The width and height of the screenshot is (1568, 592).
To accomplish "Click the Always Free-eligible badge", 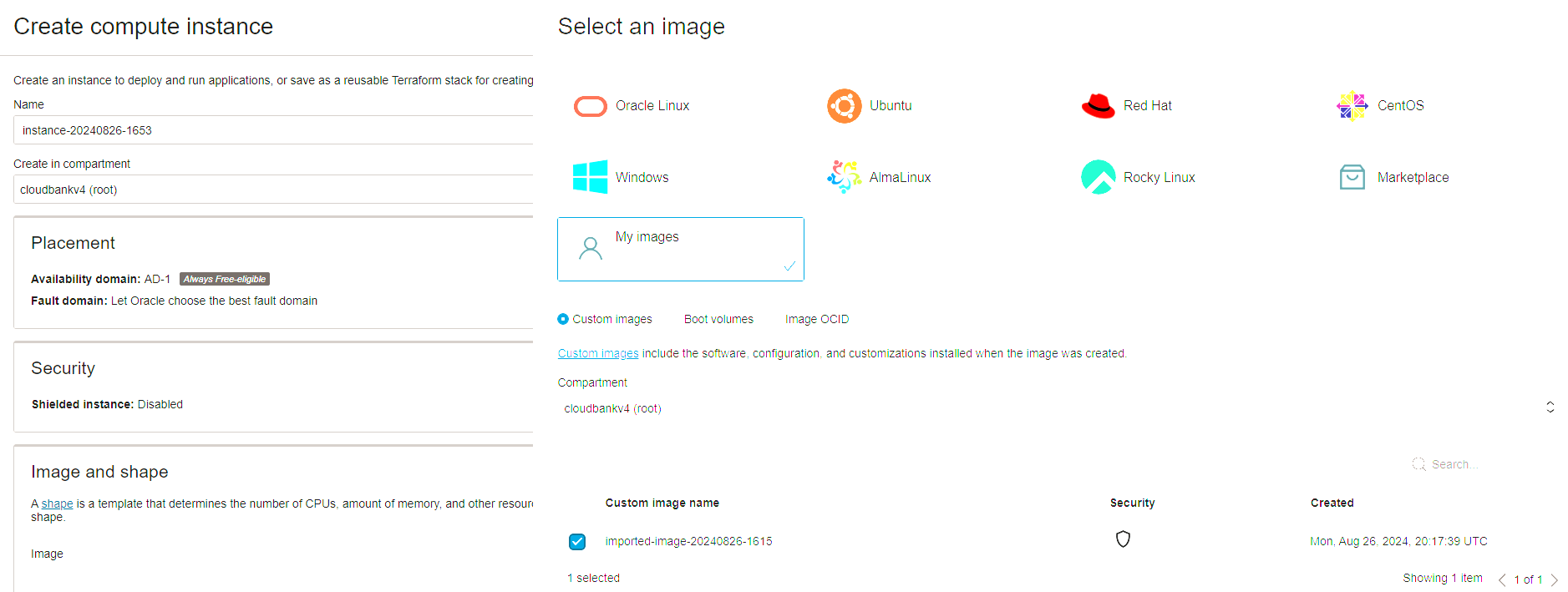I will [225, 279].
